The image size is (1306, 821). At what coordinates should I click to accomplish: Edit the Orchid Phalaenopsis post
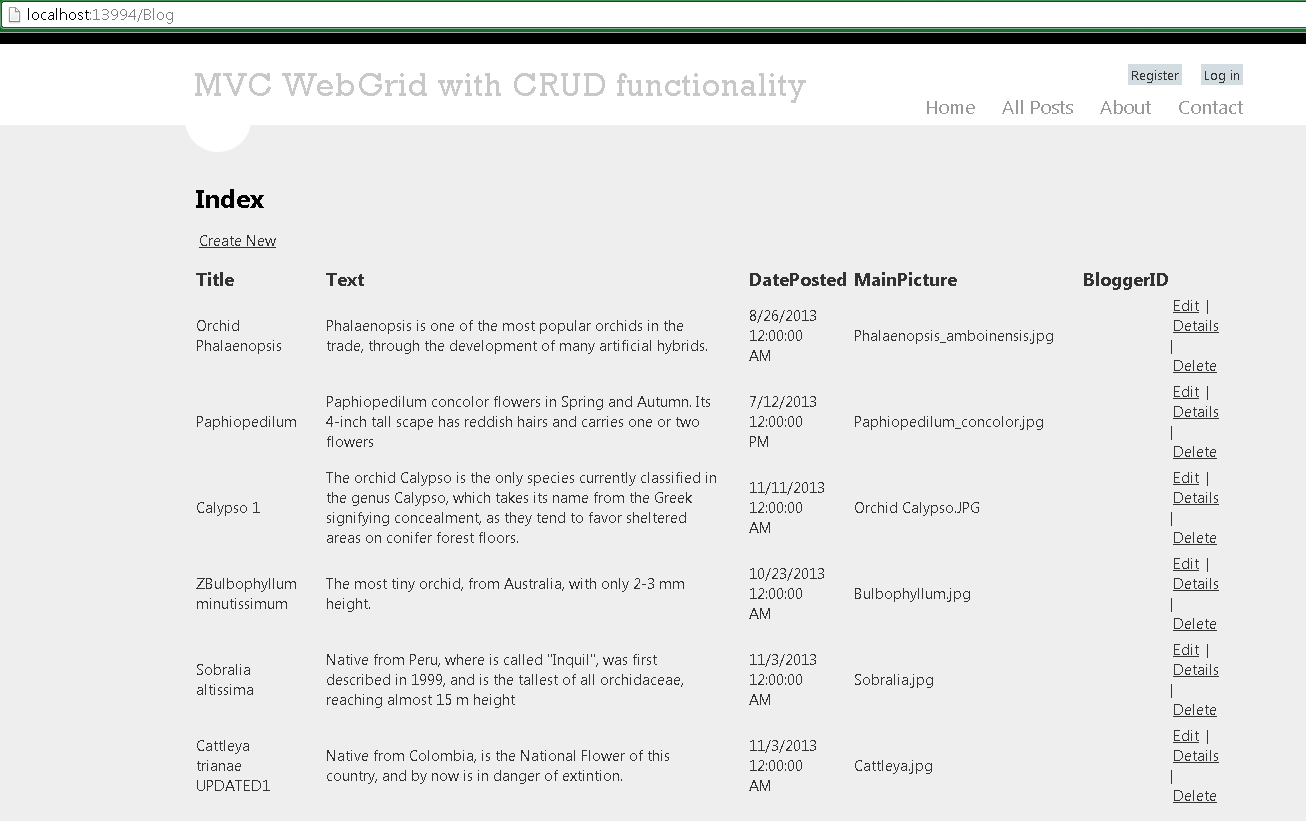[1186, 306]
